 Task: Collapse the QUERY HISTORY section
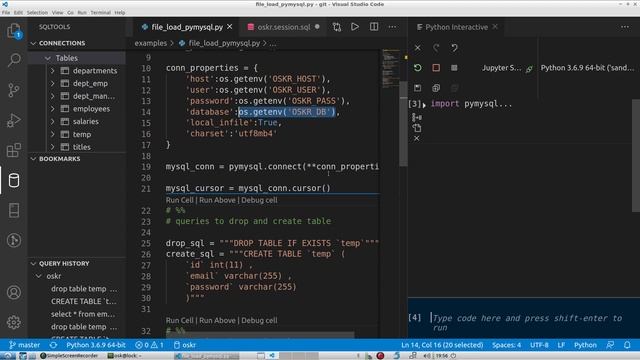point(33,264)
